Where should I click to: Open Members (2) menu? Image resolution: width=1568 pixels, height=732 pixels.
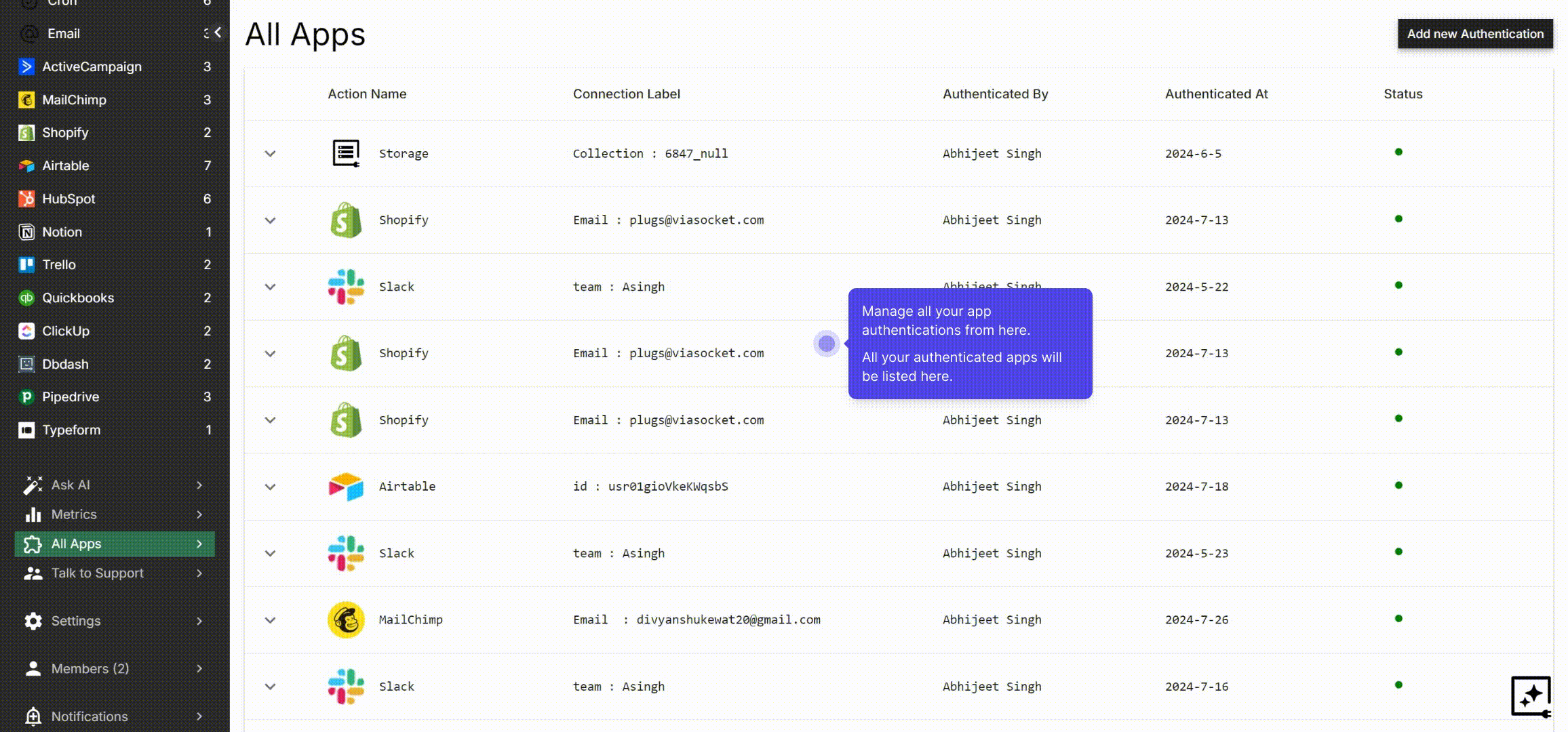(114, 668)
